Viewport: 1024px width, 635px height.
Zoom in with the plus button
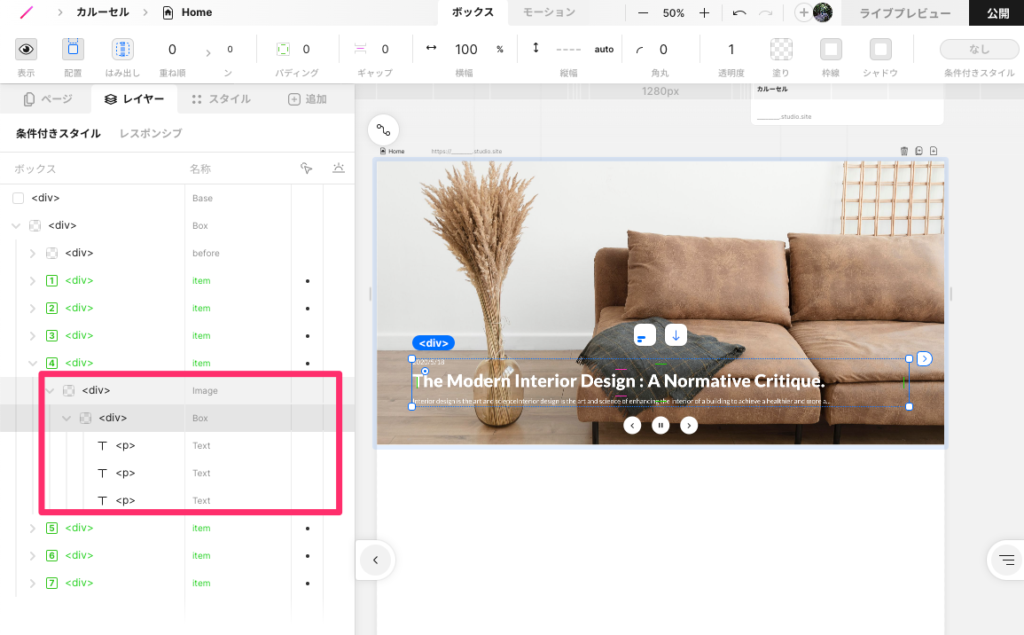(x=704, y=13)
